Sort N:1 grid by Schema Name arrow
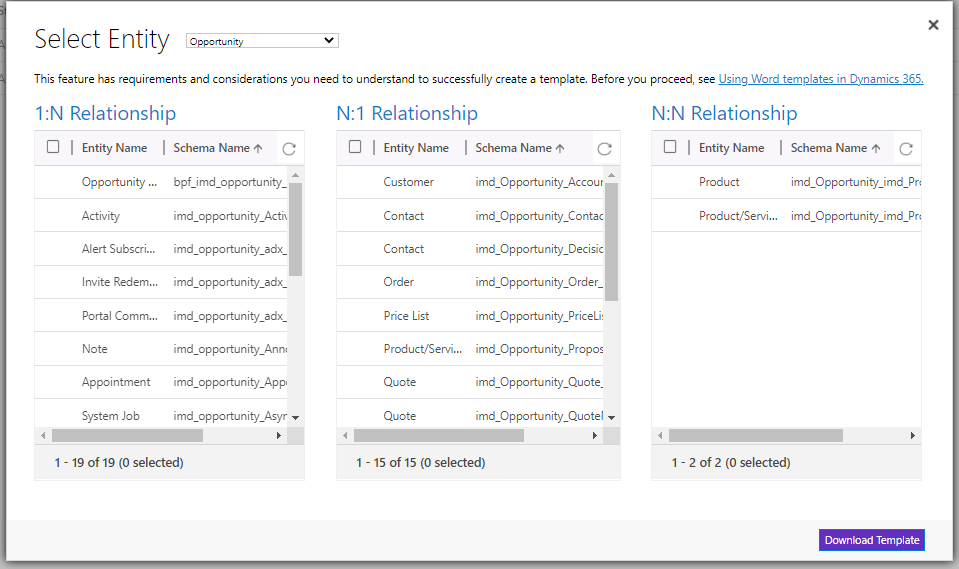This screenshot has height=569, width=959. [560, 148]
